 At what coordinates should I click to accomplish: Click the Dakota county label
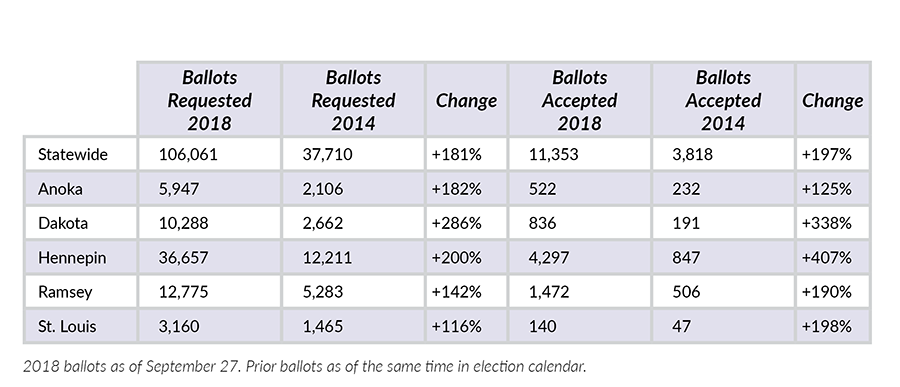point(63,223)
